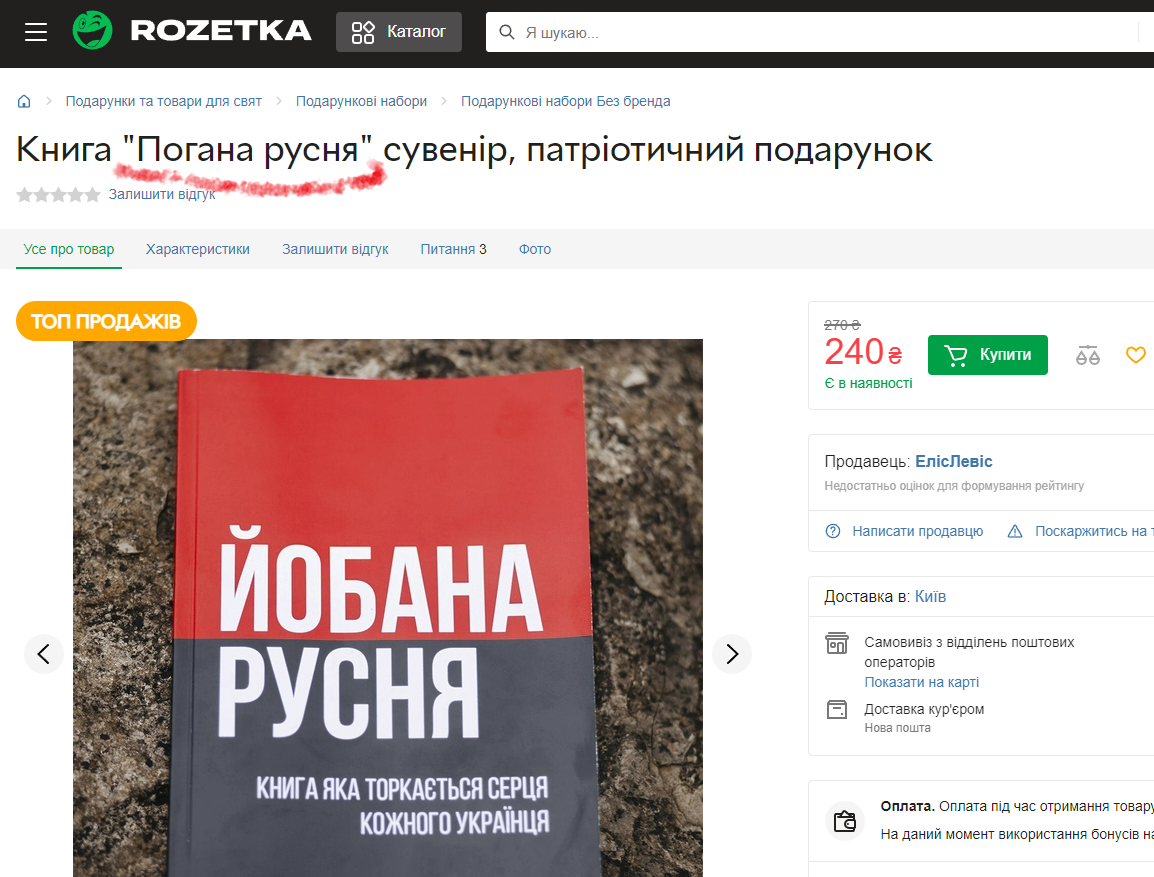Viewport: 1154px width, 877px height.
Task: Open the Каталог menu
Action: click(399, 32)
